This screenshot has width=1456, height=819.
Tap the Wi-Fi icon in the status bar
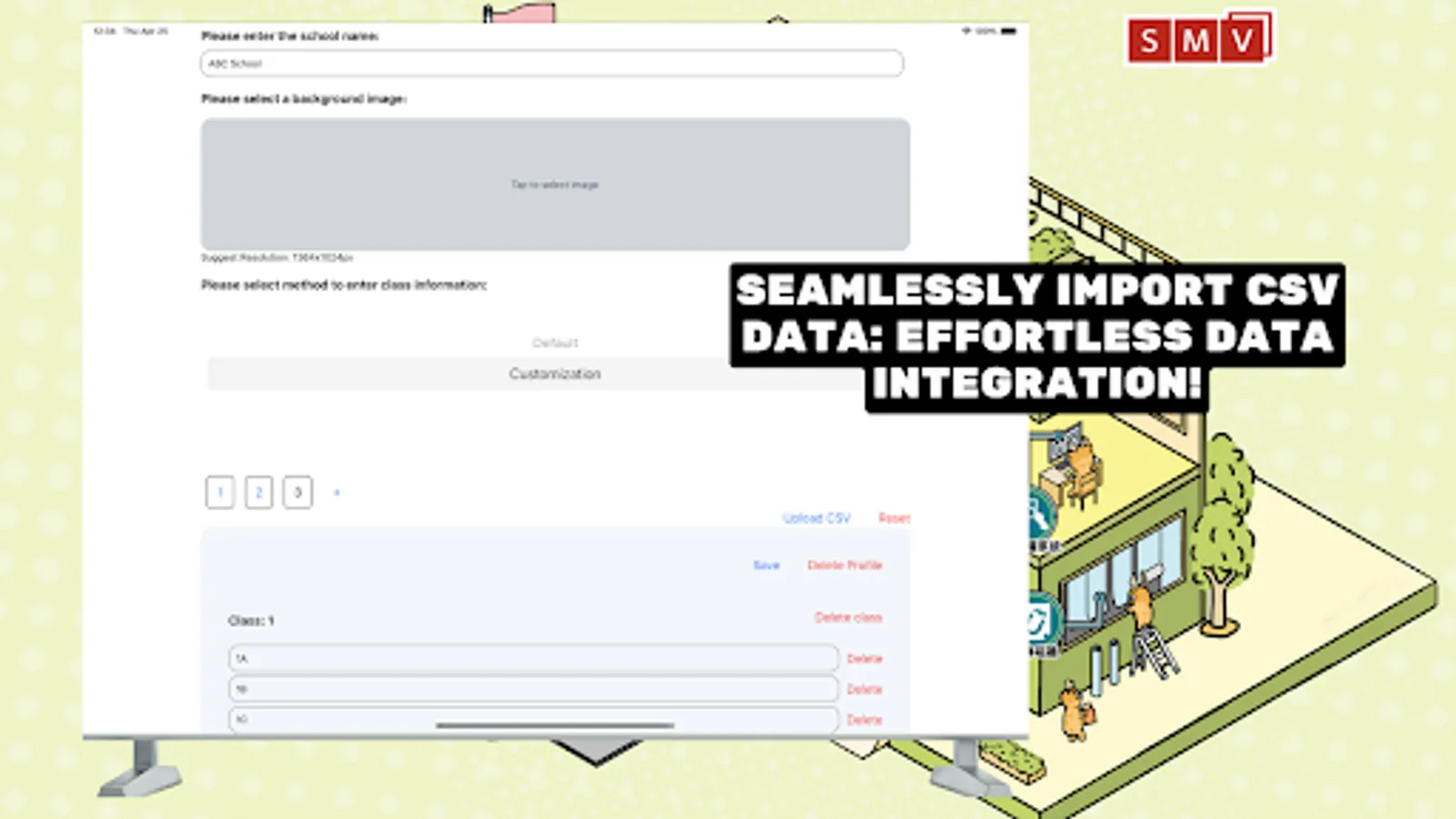[x=968, y=29]
